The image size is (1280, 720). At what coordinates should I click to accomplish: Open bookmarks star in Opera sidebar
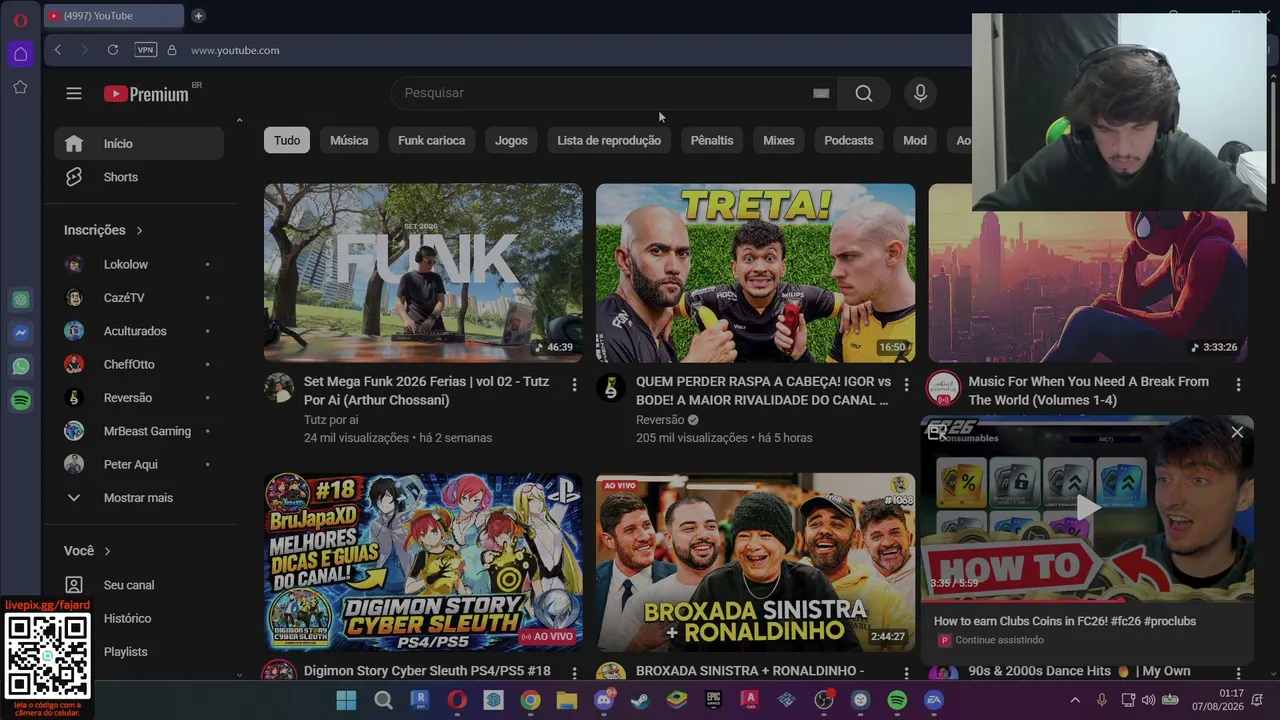click(20, 88)
